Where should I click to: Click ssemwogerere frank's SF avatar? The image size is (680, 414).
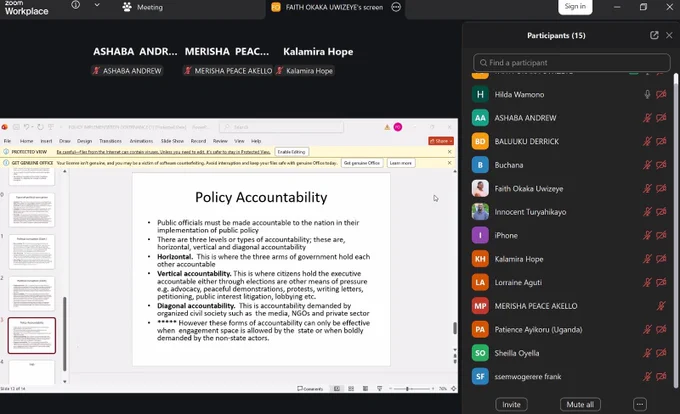pos(480,376)
